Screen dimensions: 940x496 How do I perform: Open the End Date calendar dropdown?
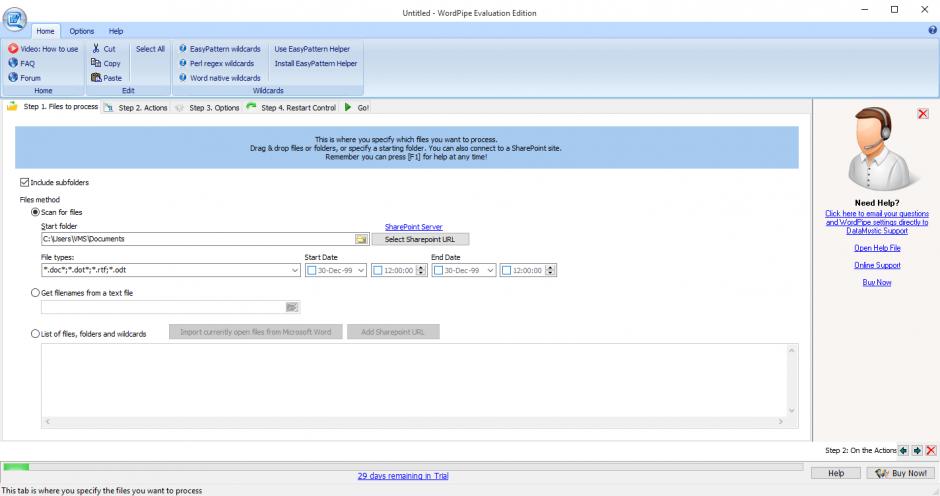[x=490, y=270]
